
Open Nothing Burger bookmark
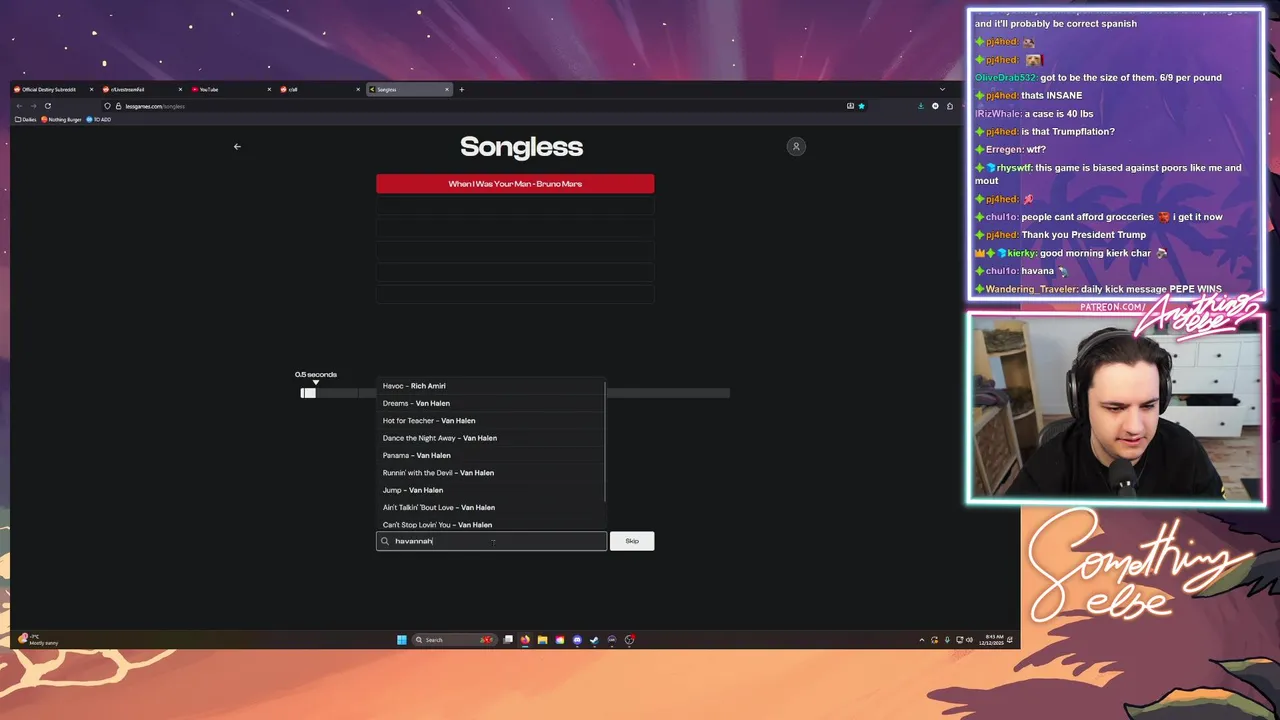click(x=62, y=120)
